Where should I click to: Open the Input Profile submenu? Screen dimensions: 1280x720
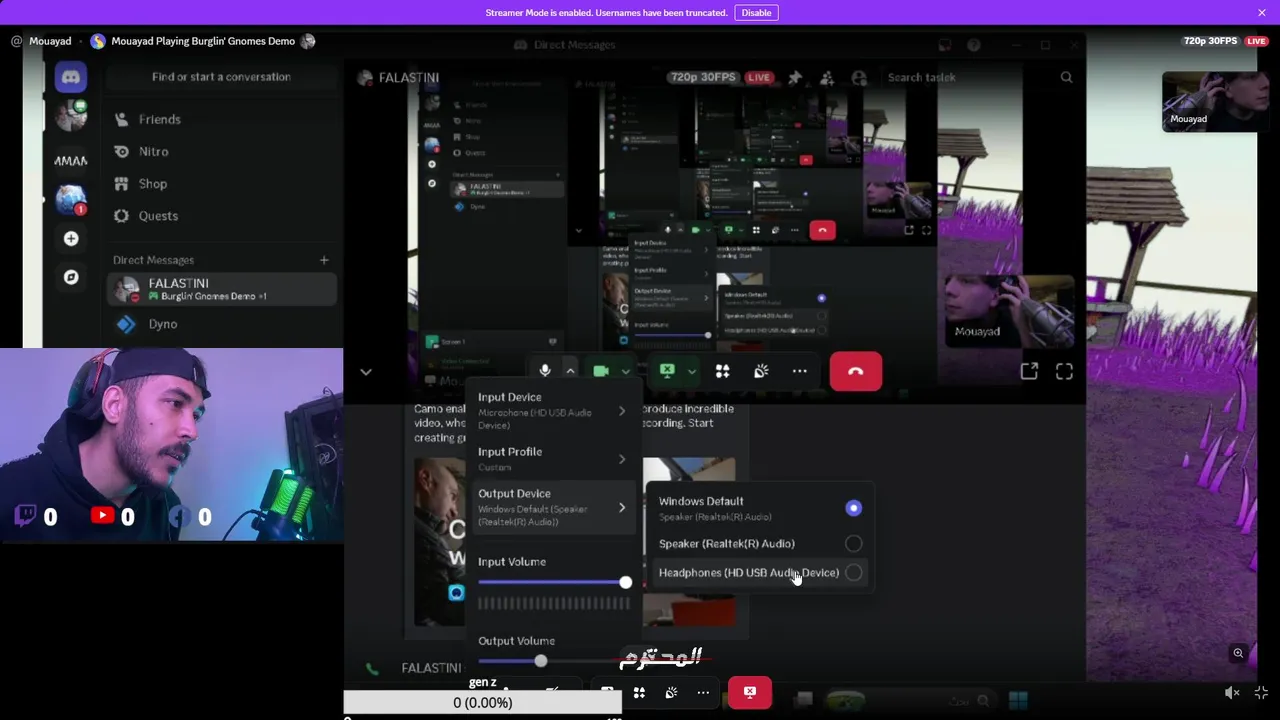click(553, 459)
